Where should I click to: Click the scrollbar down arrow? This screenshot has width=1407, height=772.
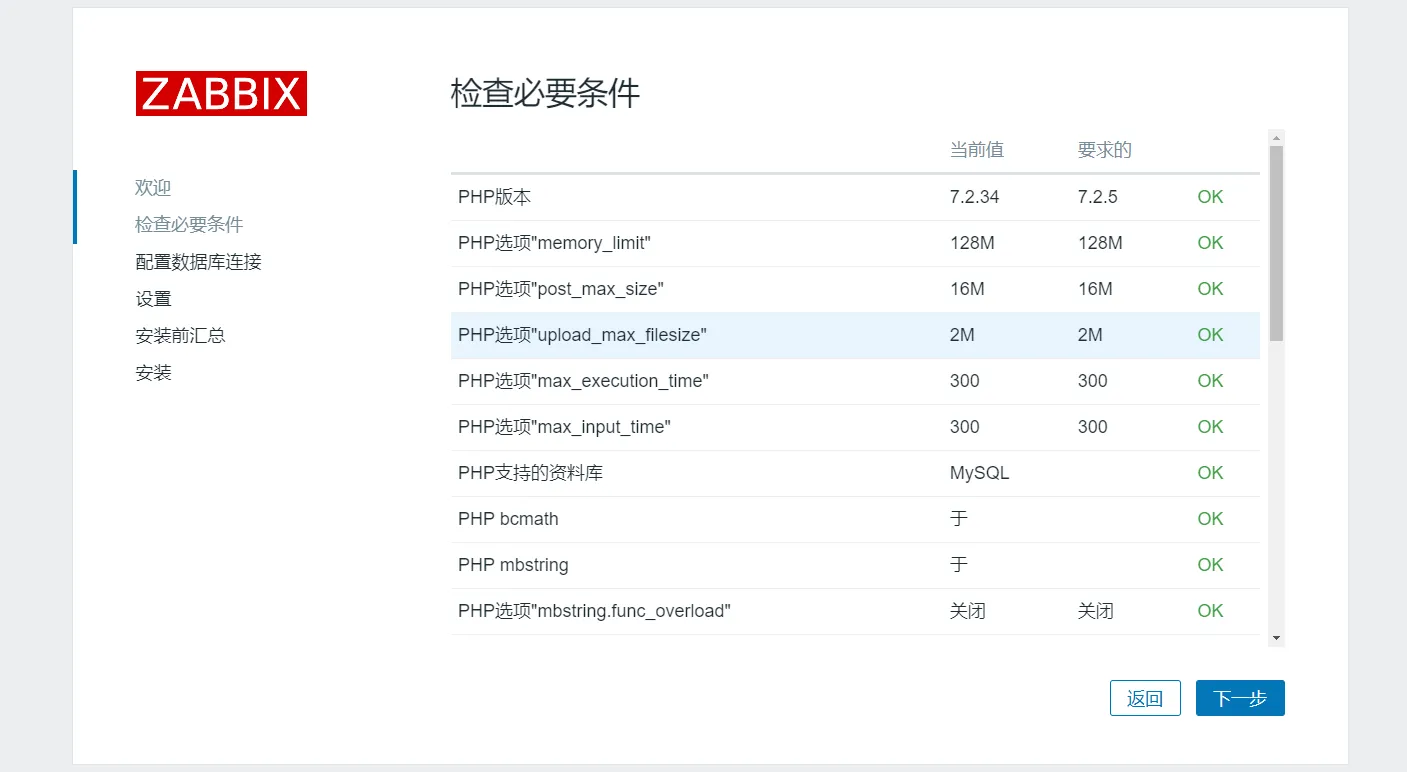(x=1276, y=637)
